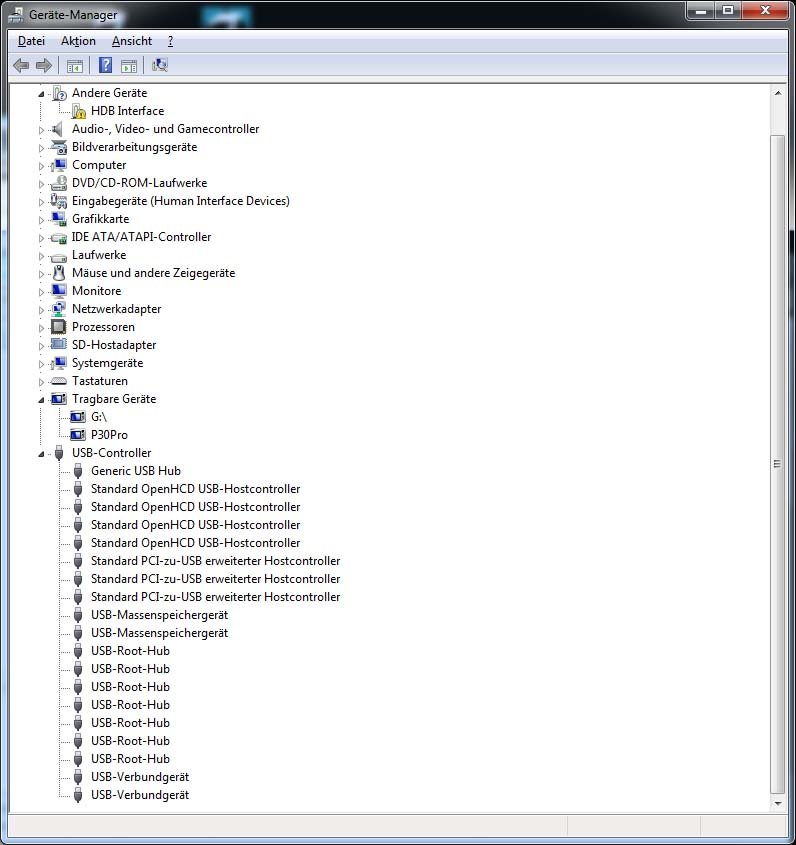
Task: Select the first USB-Massenspeichergerät entry
Action: click(159, 615)
